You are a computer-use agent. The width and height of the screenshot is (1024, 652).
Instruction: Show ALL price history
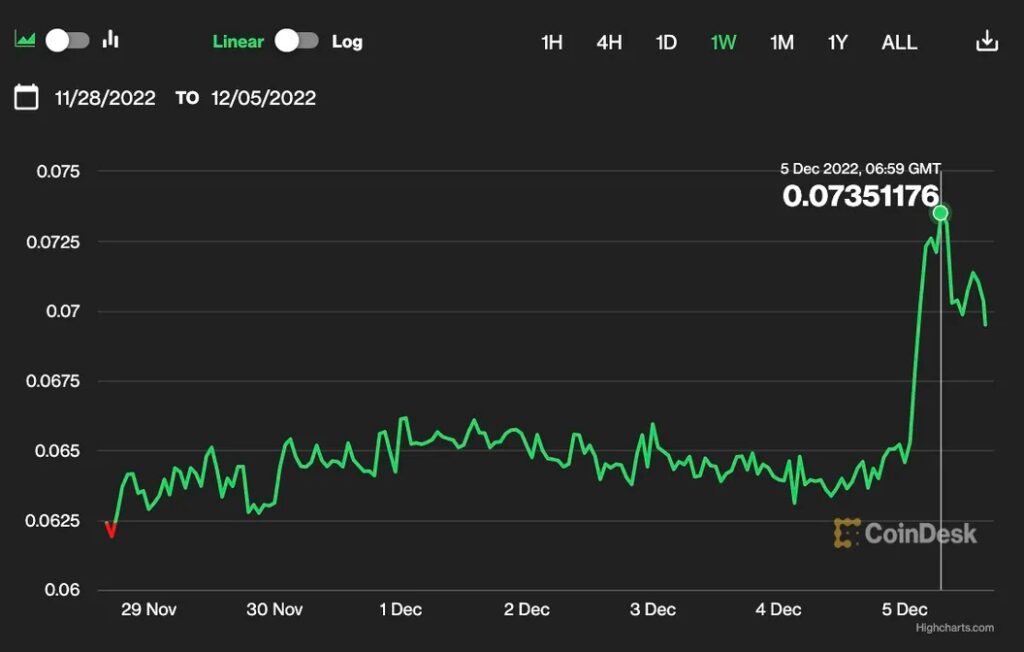(899, 42)
